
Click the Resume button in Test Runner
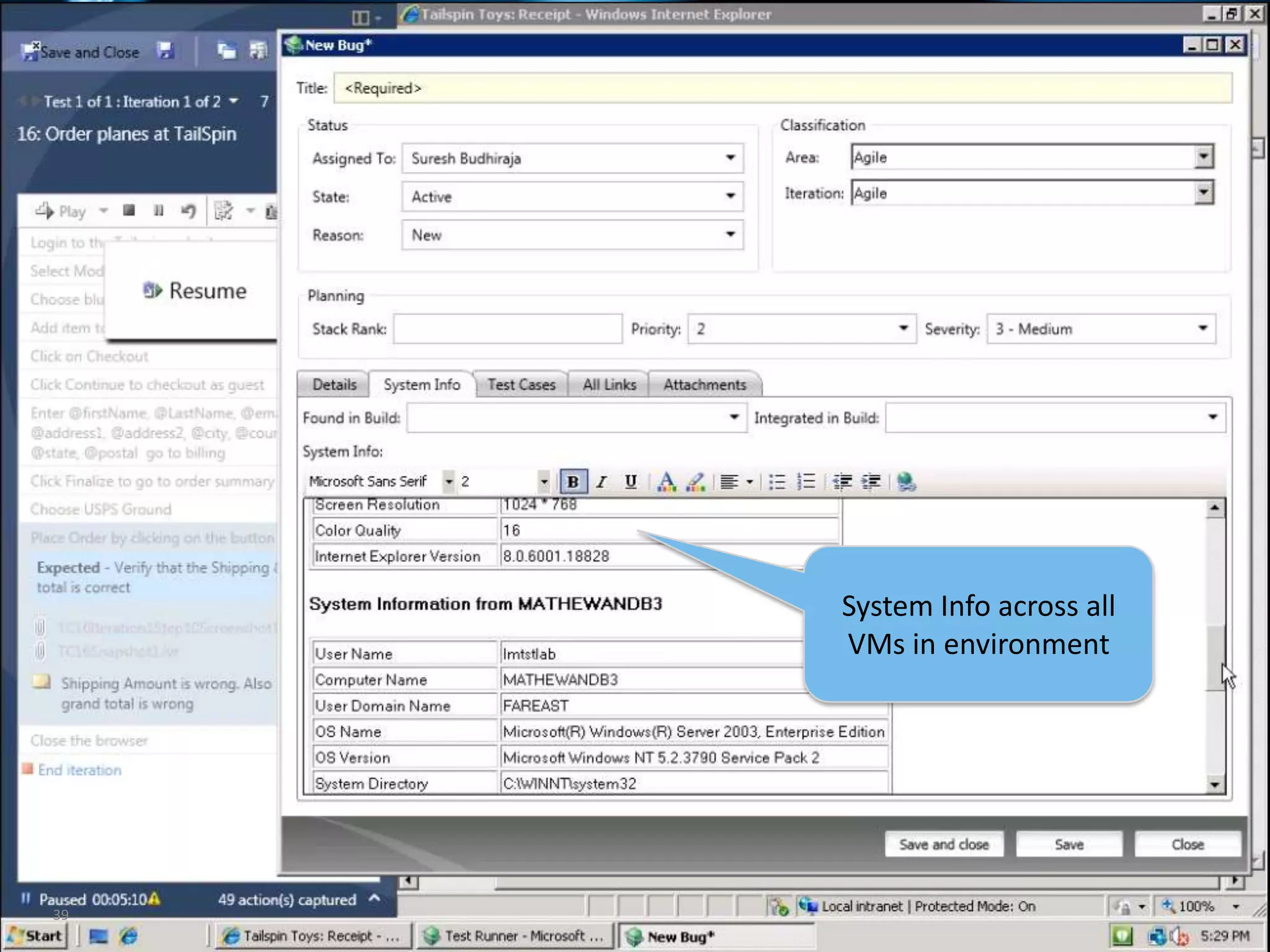point(196,291)
